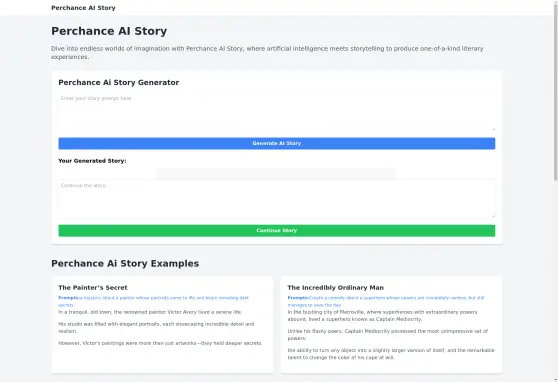Click the green Continue Story button
This screenshot has height=382, width=558.
pyautogui.click(x=277, y=230)
